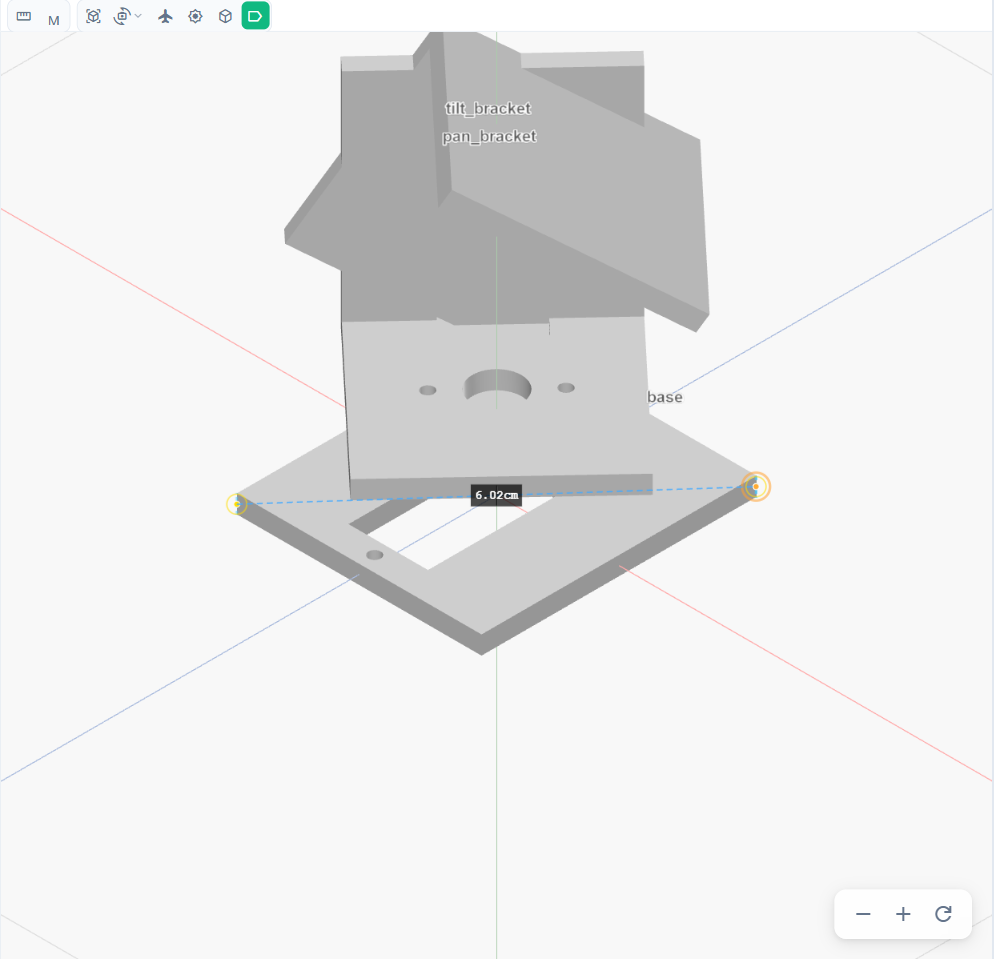Click the fit-model-to-view cube icon
The width and height of the screenshot is (994, 959).
coord(93,16)
